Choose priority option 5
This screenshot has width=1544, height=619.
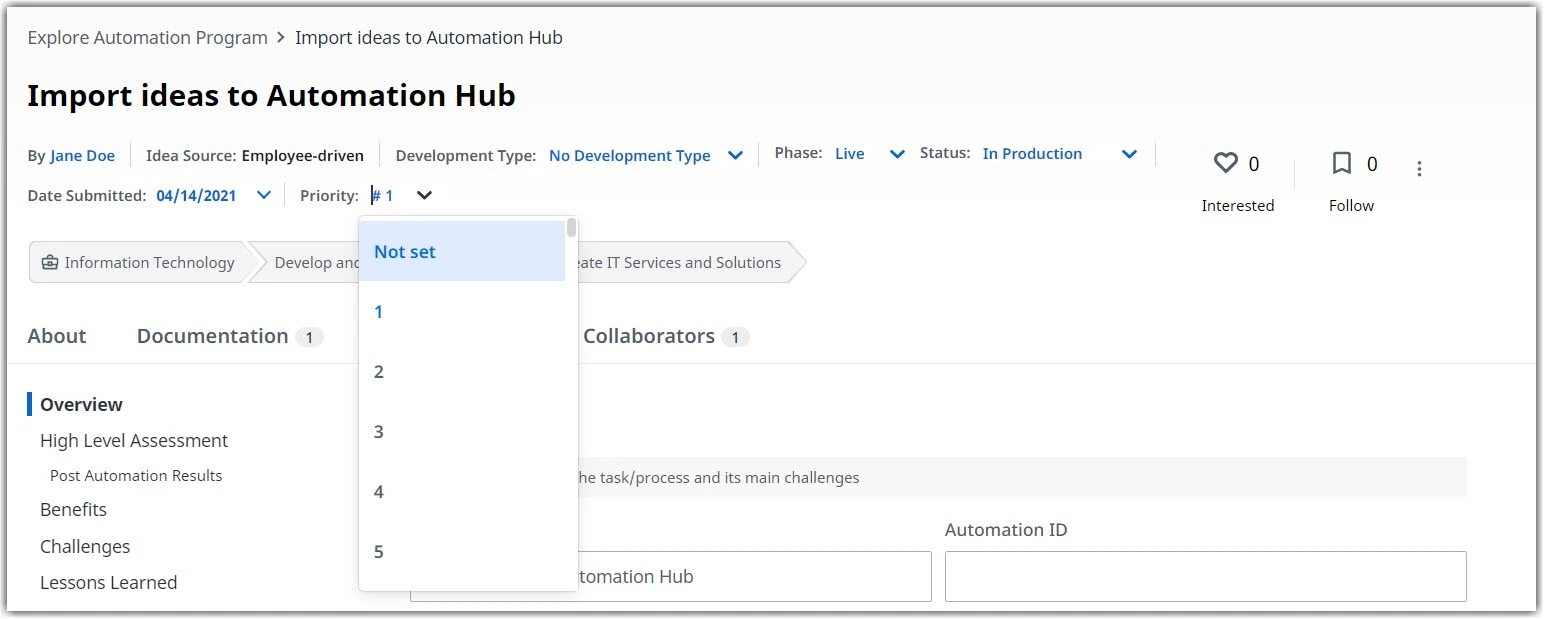point(462,552)
